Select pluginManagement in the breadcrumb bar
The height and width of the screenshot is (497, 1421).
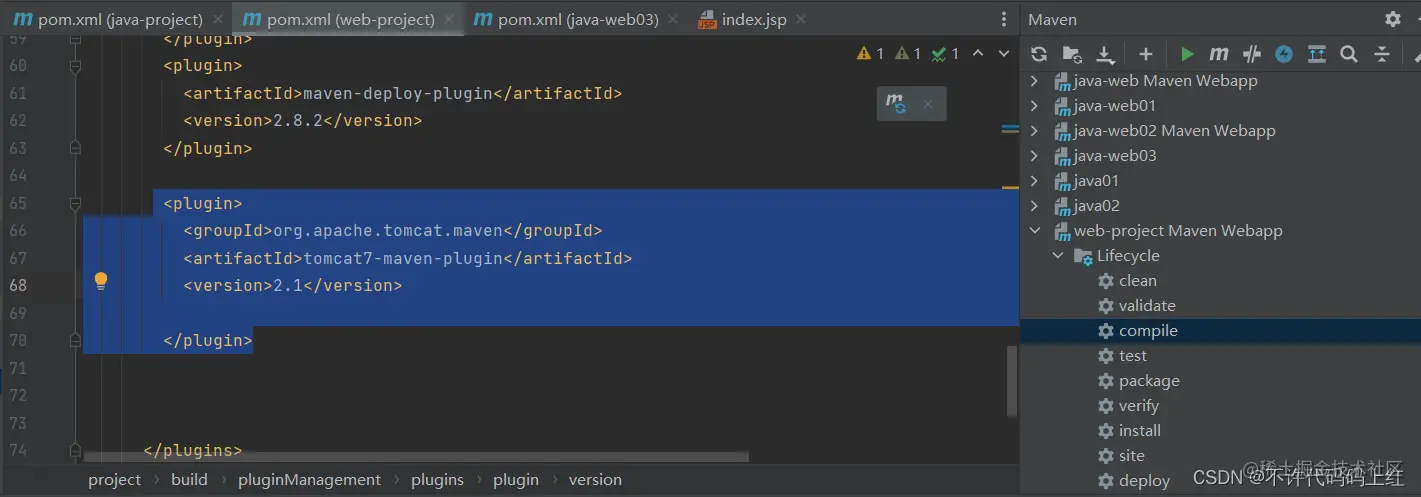point(309,480)
